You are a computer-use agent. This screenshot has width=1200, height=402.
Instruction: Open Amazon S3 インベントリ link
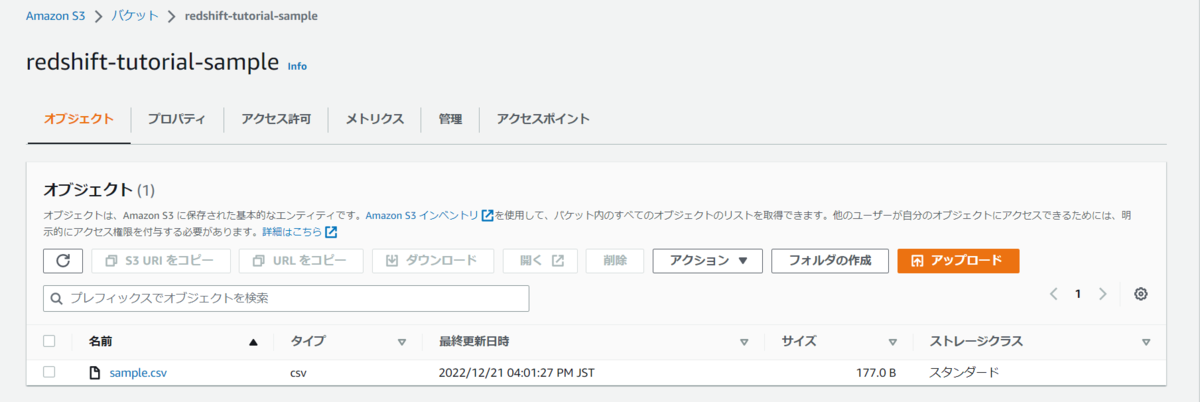pyautogui.click(x=422, y=215)
